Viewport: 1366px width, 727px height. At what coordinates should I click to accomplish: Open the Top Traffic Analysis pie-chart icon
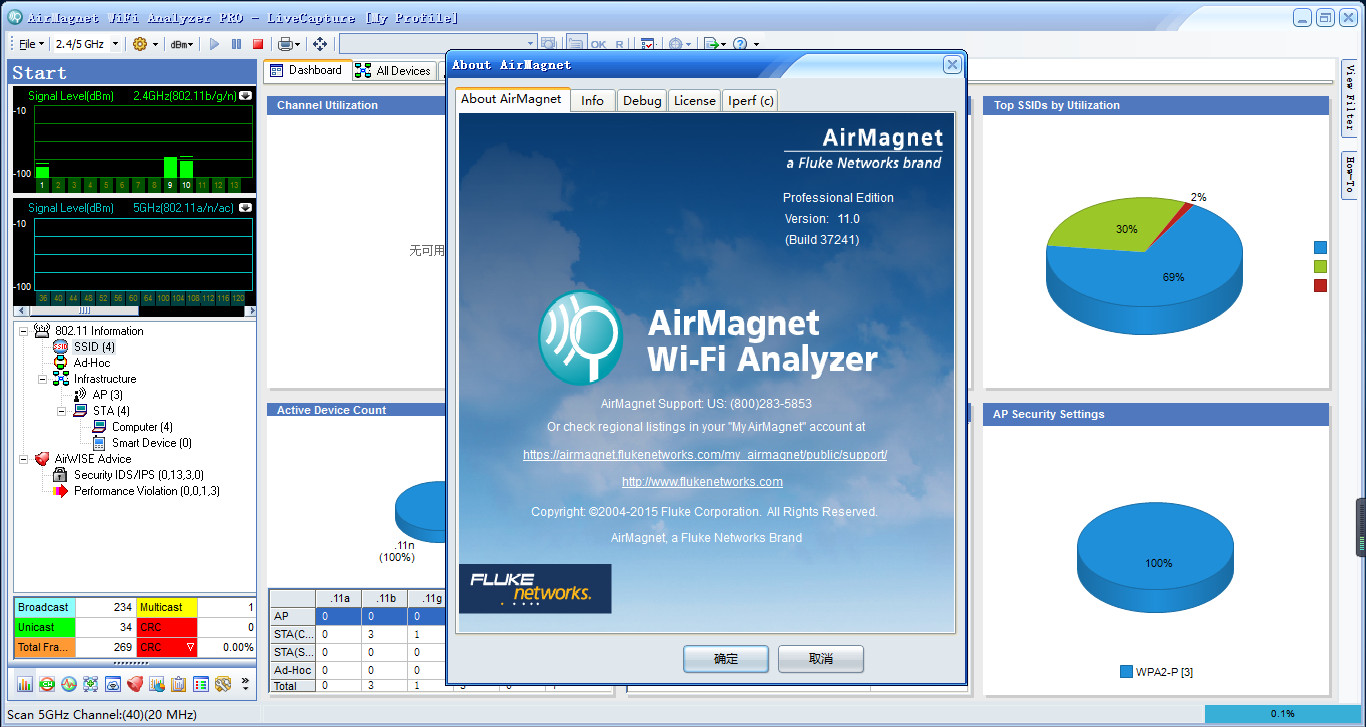157,684
